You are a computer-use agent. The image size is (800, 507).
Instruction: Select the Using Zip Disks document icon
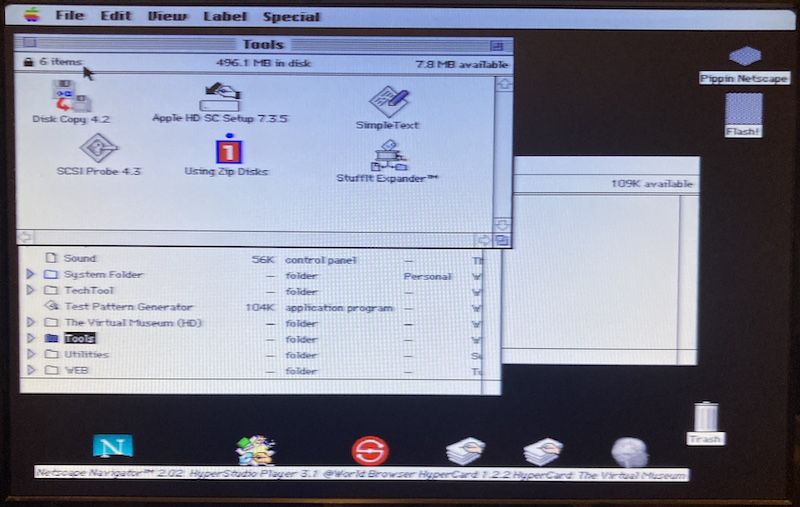click(229, 149)
